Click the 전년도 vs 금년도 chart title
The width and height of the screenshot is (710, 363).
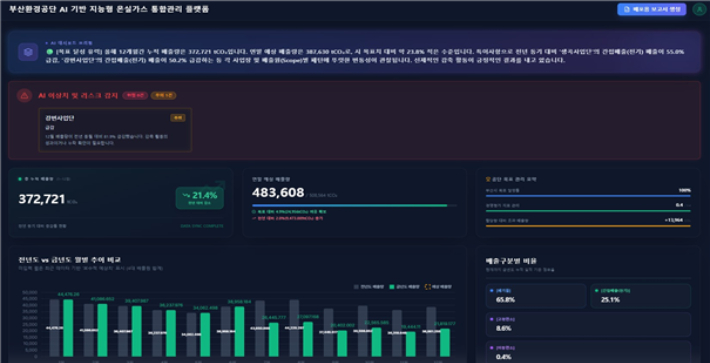point(69,260)
